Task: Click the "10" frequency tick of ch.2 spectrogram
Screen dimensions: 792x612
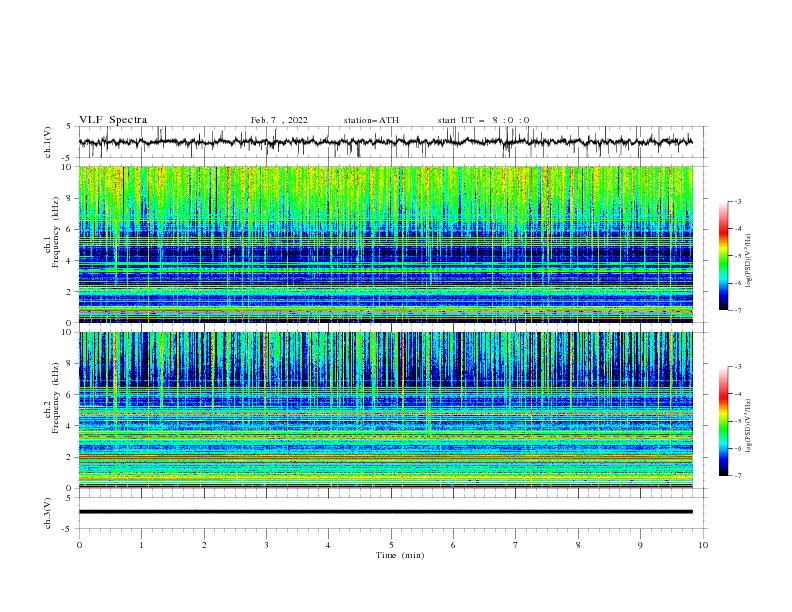Action: (x=68, y=332)
